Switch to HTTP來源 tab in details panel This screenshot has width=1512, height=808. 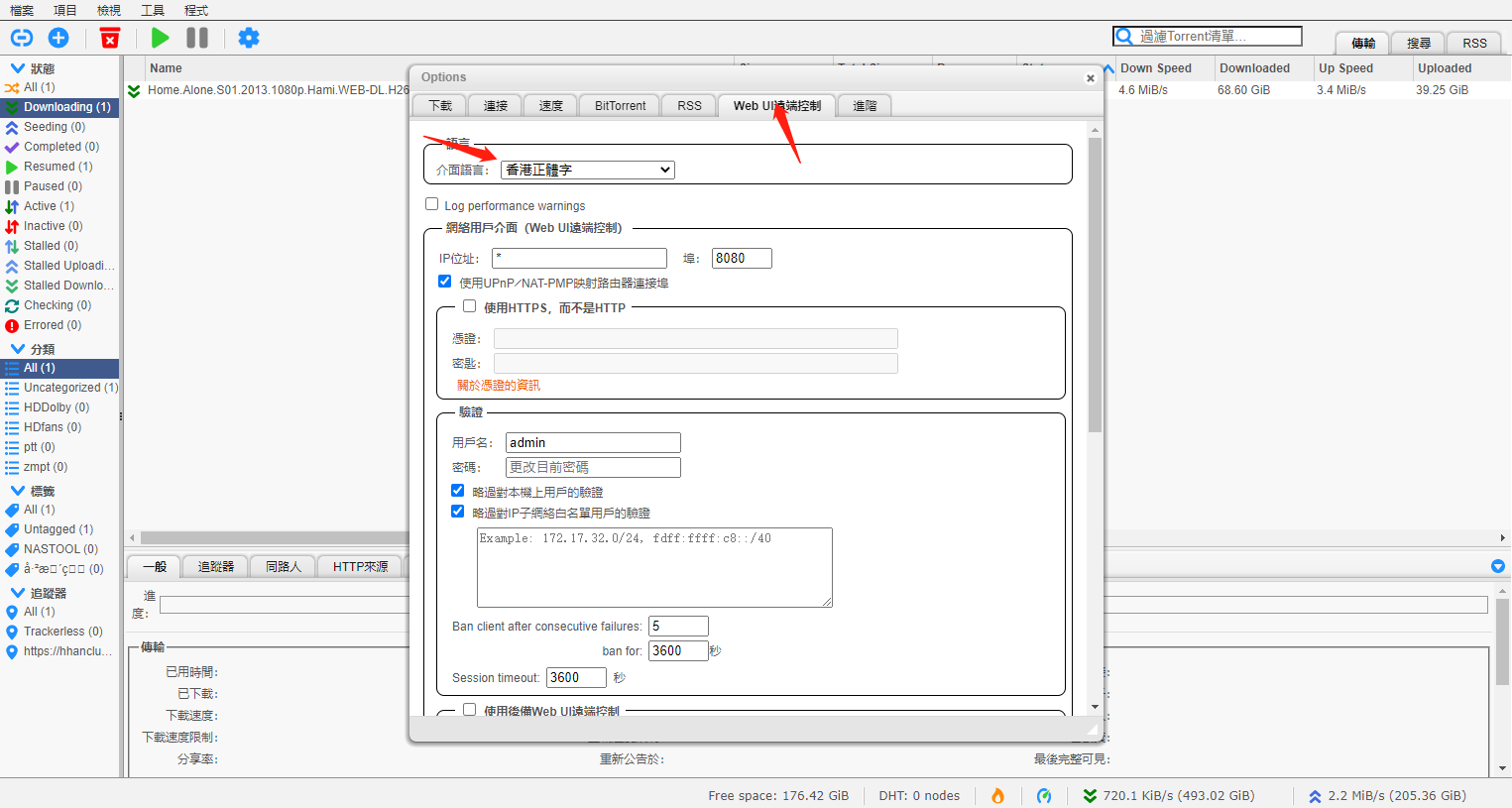[360, 567]
